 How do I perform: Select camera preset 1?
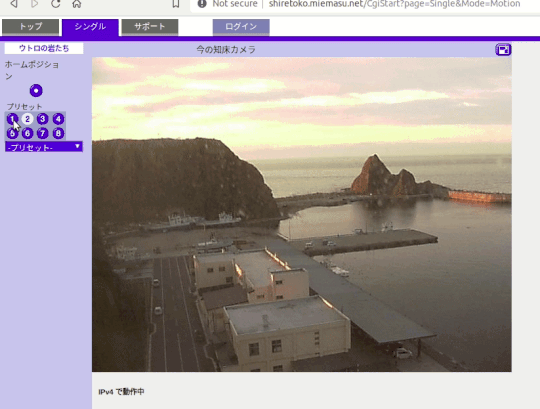click(x=12, y=119)
